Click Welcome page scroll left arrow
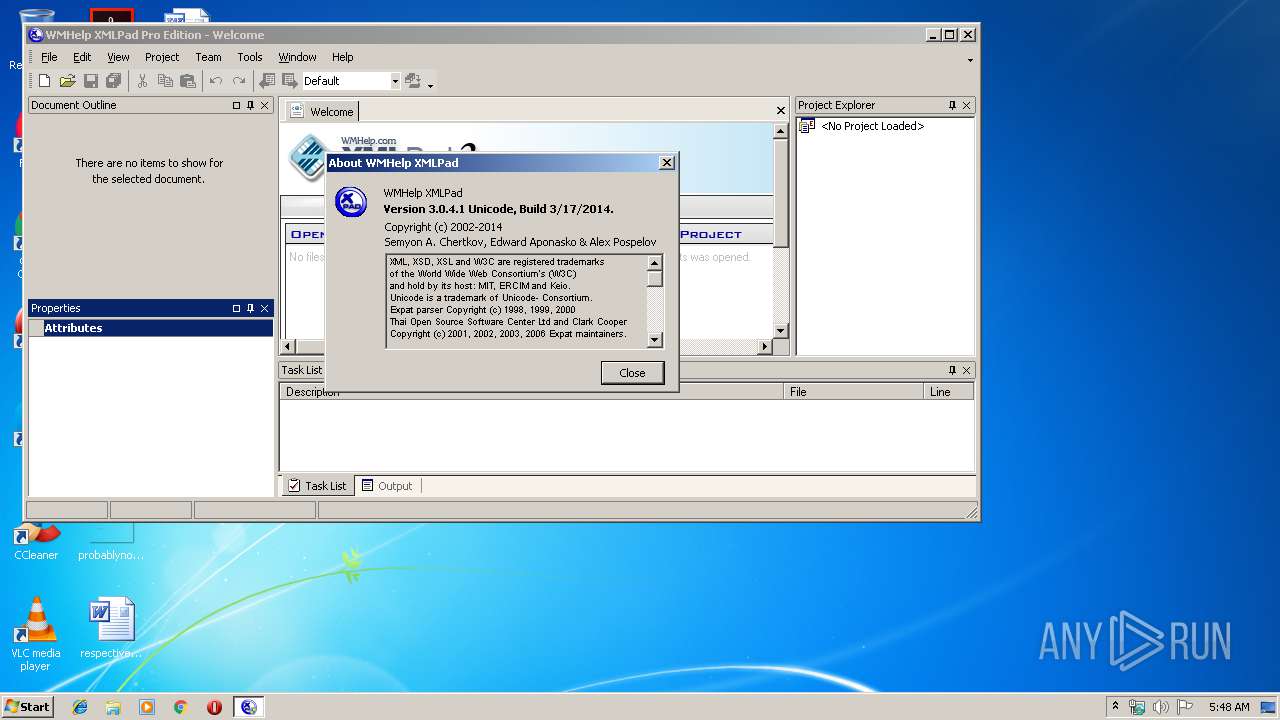The image size is (1280, 720). 288,347
